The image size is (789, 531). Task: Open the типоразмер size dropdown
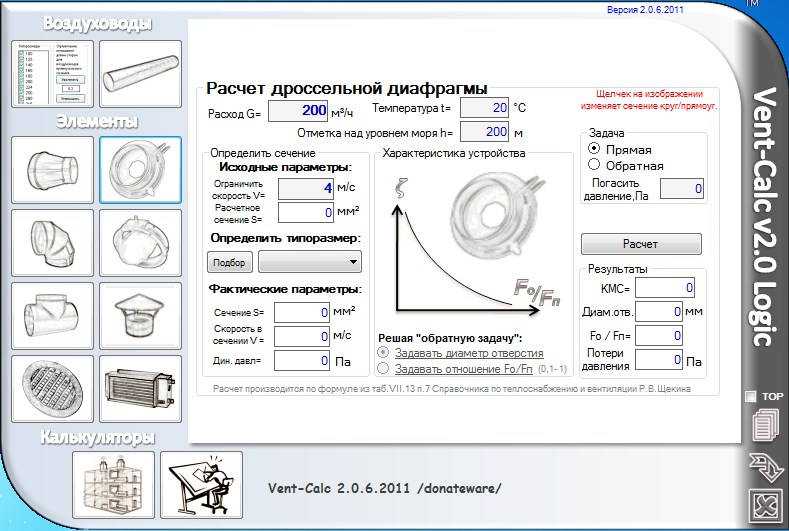(x=310, y=262)
